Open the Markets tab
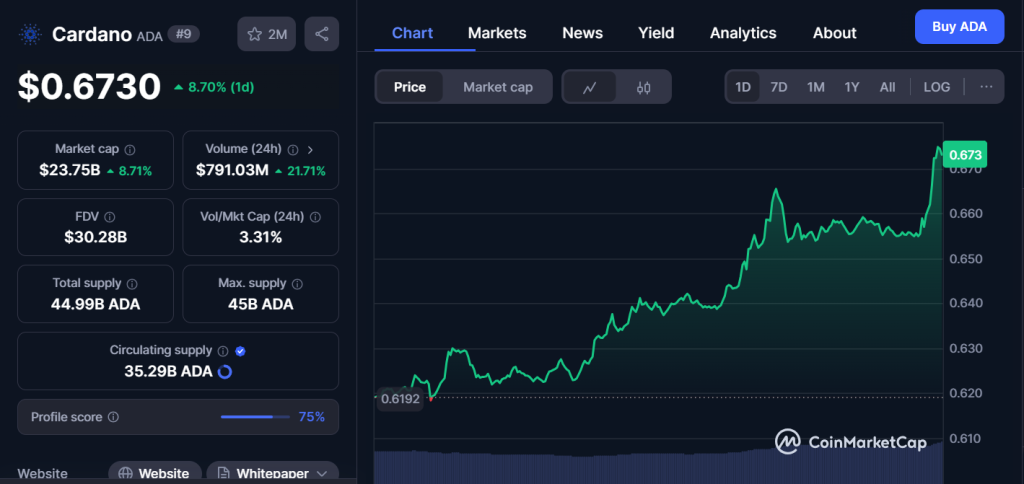The image size is (1024, 484). [497, 33]
